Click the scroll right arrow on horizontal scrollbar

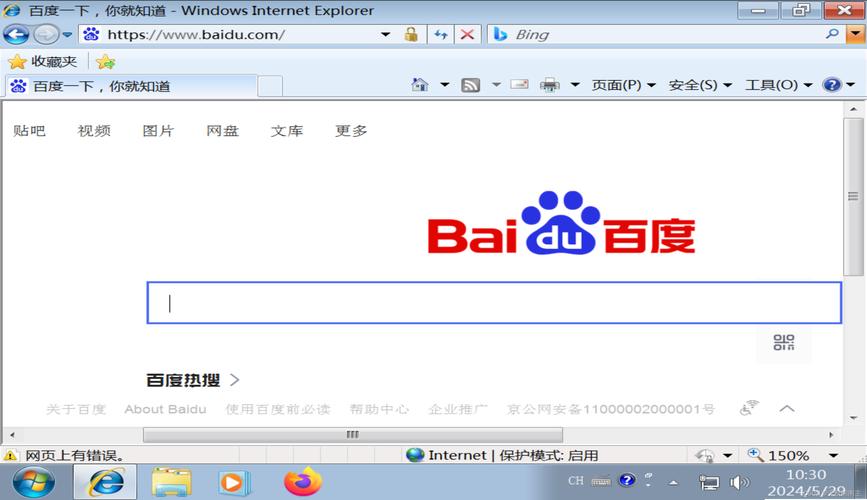pyautogui.click(x=831, y=435)
